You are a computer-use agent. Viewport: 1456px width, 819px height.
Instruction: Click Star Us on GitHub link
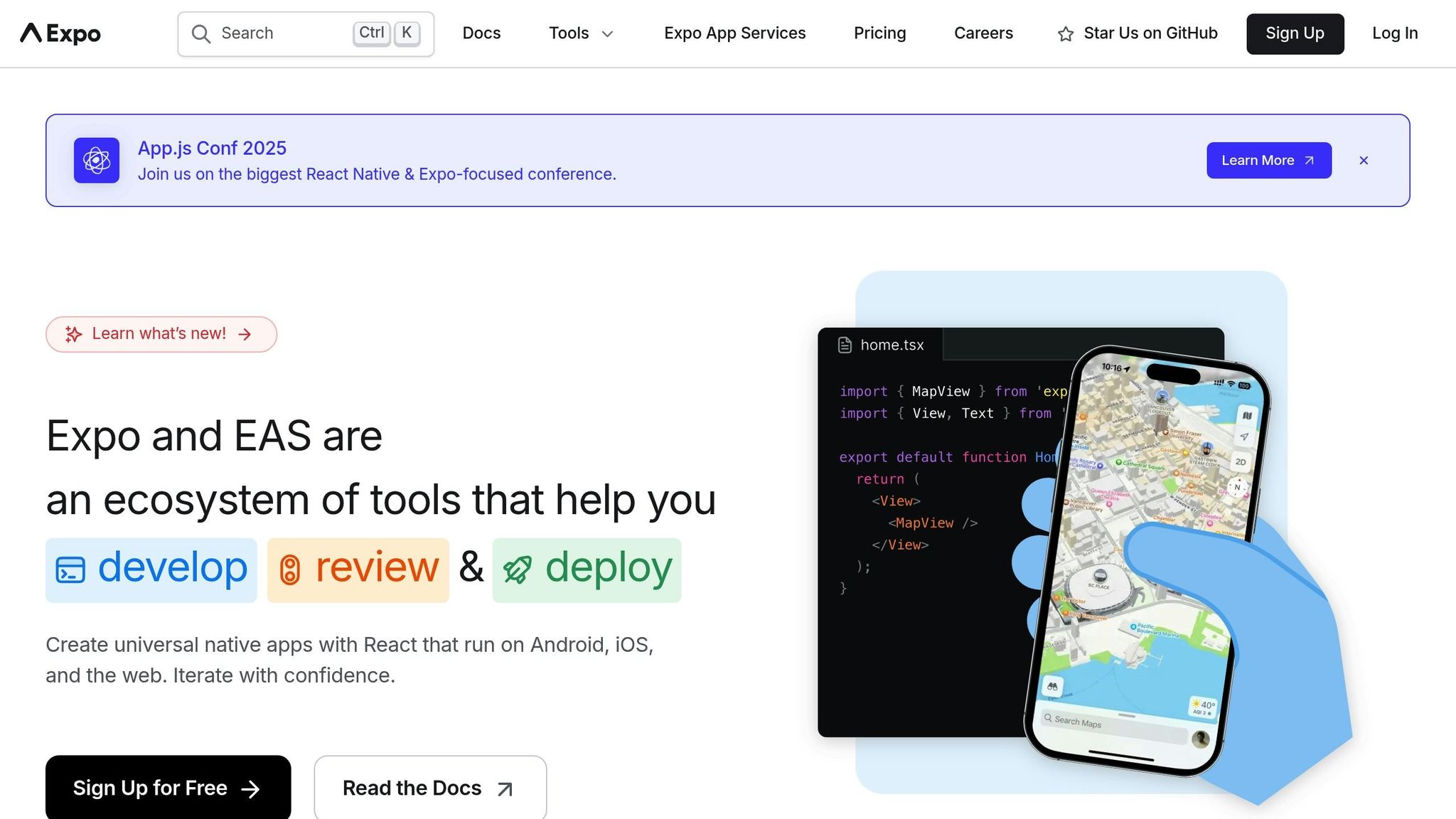(x=1137, y=33)
